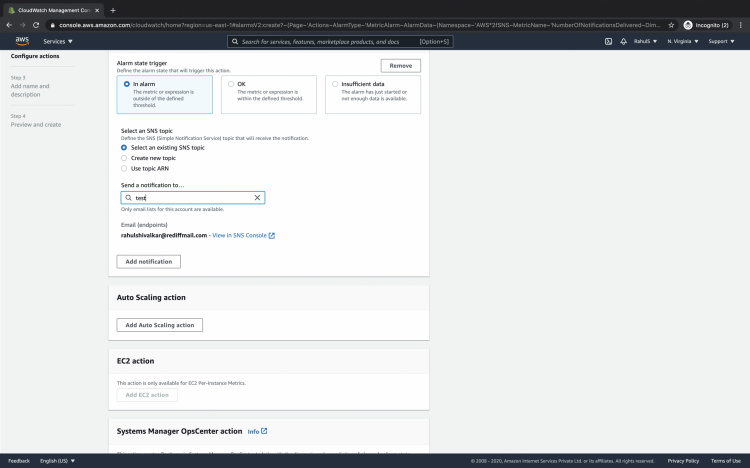Image resolution: width=750 pixels, height=468 pixels.
Task: Open the View in SNS Console link
Action: pyautogui.click(x=243, y=235)
